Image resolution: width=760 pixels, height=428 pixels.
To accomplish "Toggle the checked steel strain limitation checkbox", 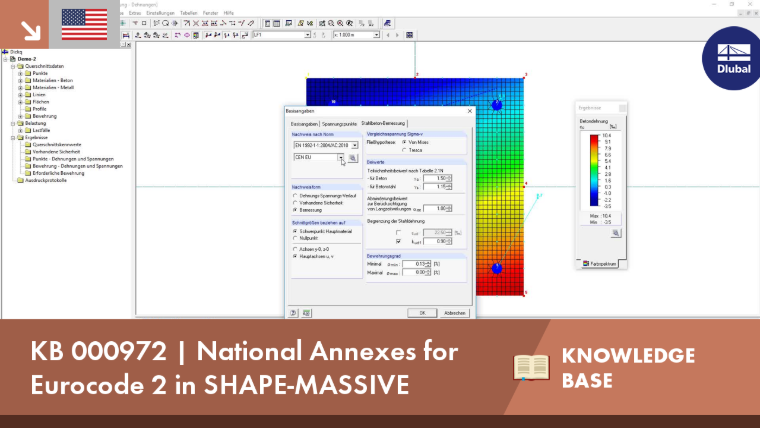I will click(398, 241).
